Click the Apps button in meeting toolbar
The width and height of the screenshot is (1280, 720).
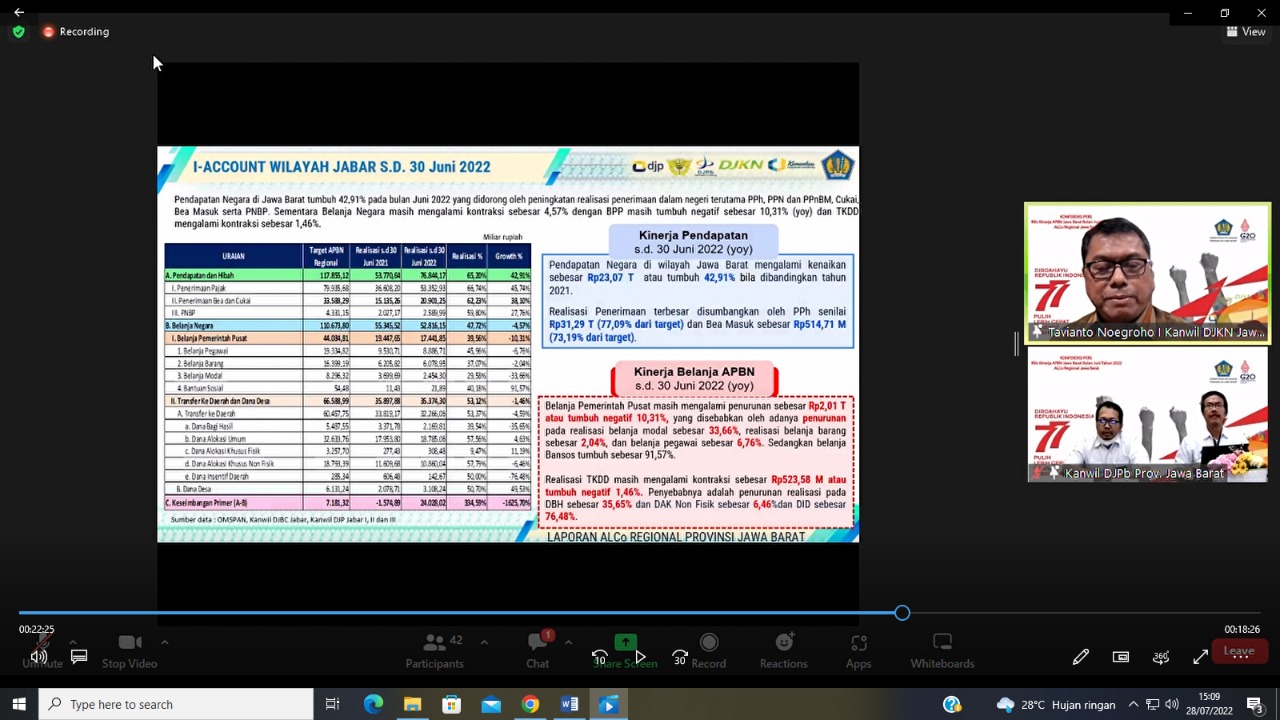point(858,650)
